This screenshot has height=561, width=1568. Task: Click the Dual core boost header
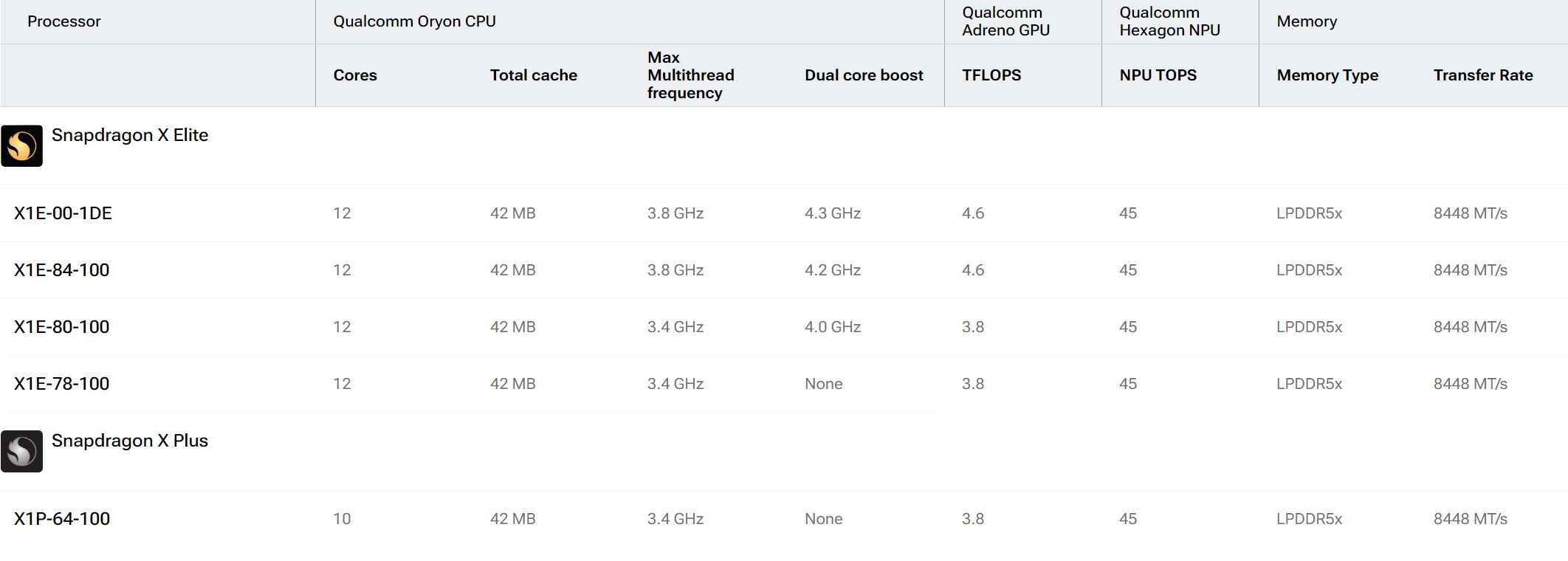864,75
